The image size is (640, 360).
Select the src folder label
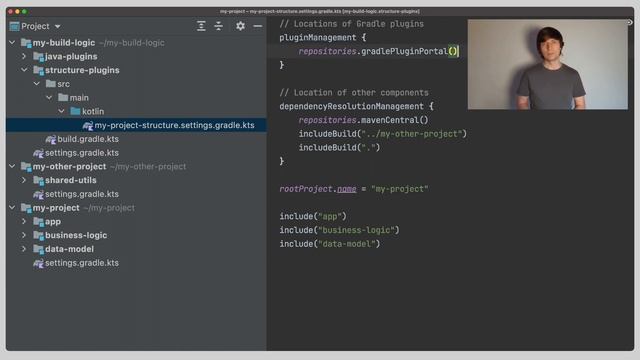pos(63,84)
